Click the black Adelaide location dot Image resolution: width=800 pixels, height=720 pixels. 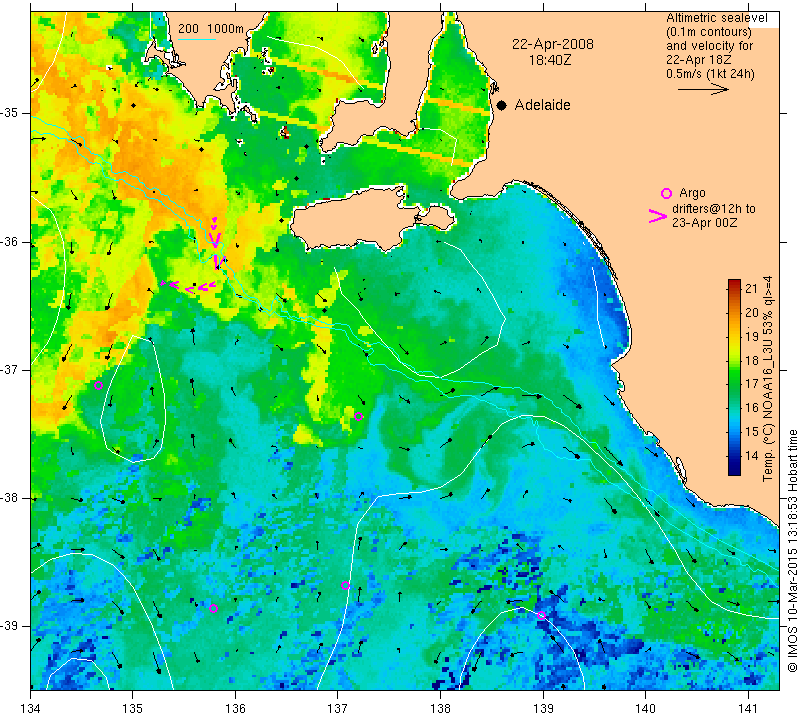point(502,106)
